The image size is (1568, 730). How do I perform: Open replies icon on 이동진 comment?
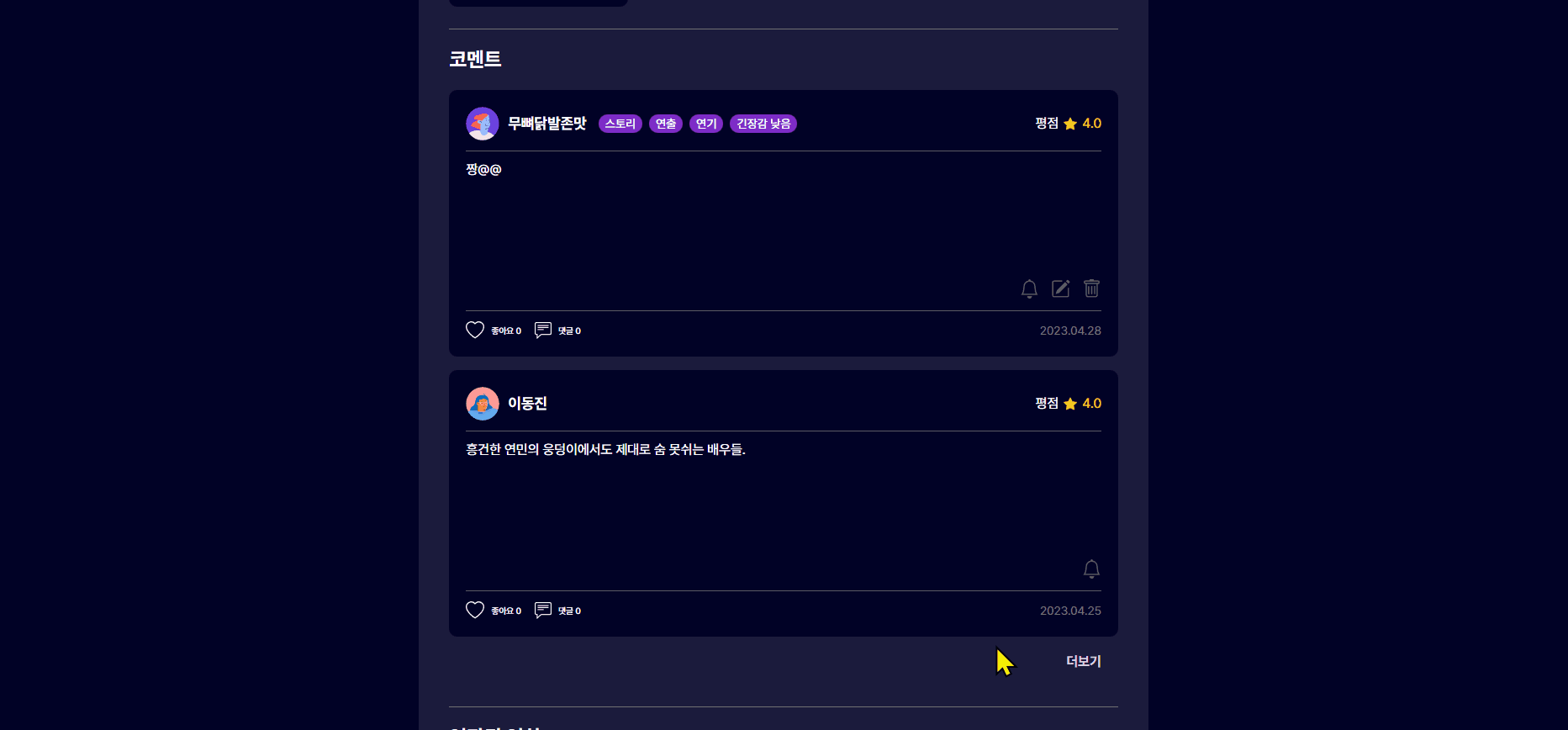[x=543, y=610]
